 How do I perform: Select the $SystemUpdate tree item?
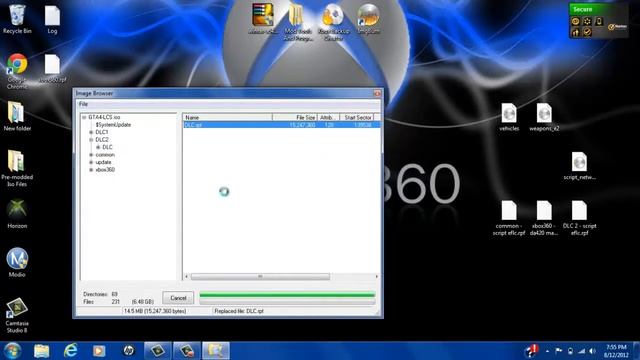[113, 125]
